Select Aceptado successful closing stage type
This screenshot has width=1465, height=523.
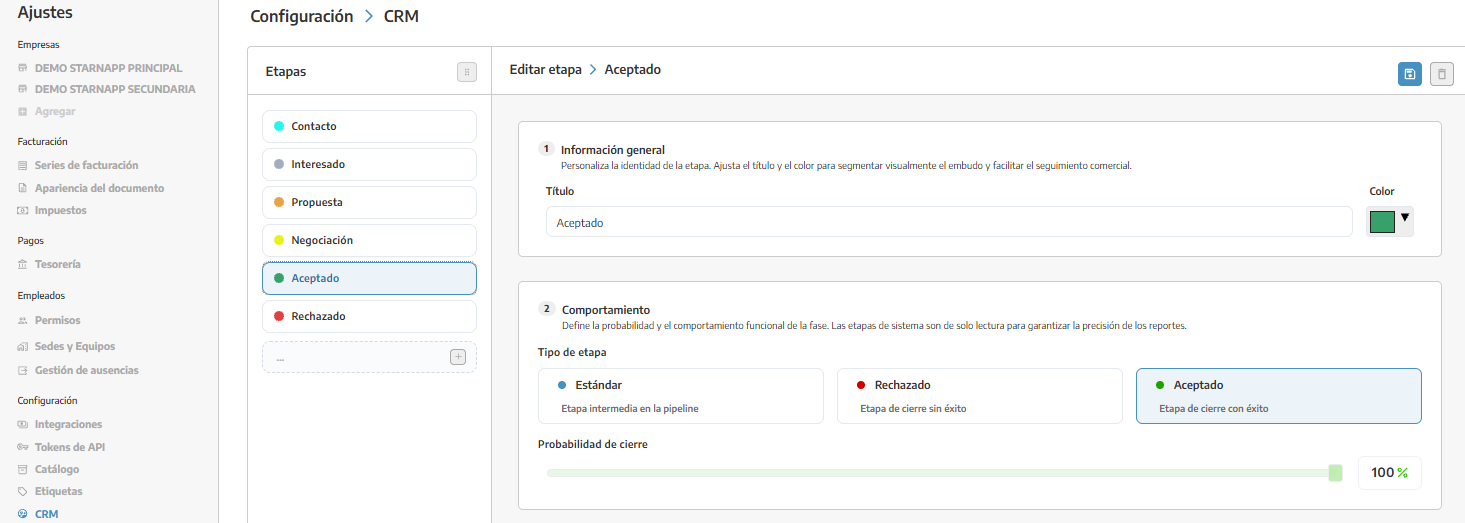(x=1278, y=396)
